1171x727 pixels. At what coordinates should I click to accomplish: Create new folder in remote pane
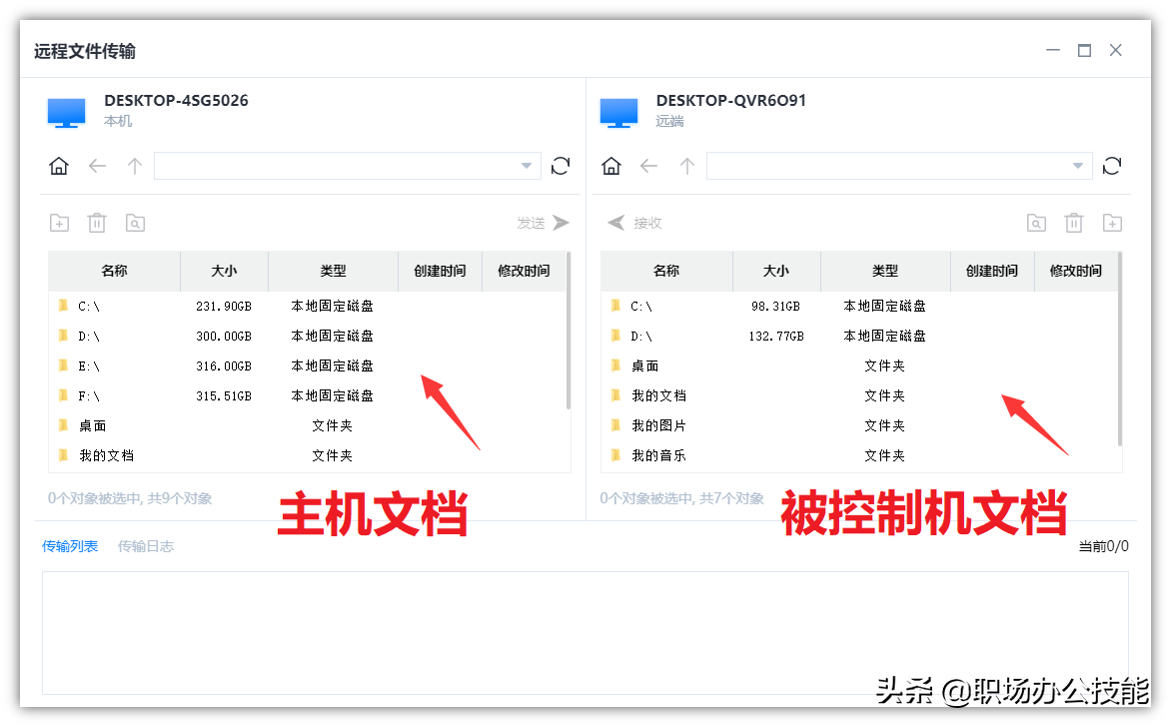1113,223
